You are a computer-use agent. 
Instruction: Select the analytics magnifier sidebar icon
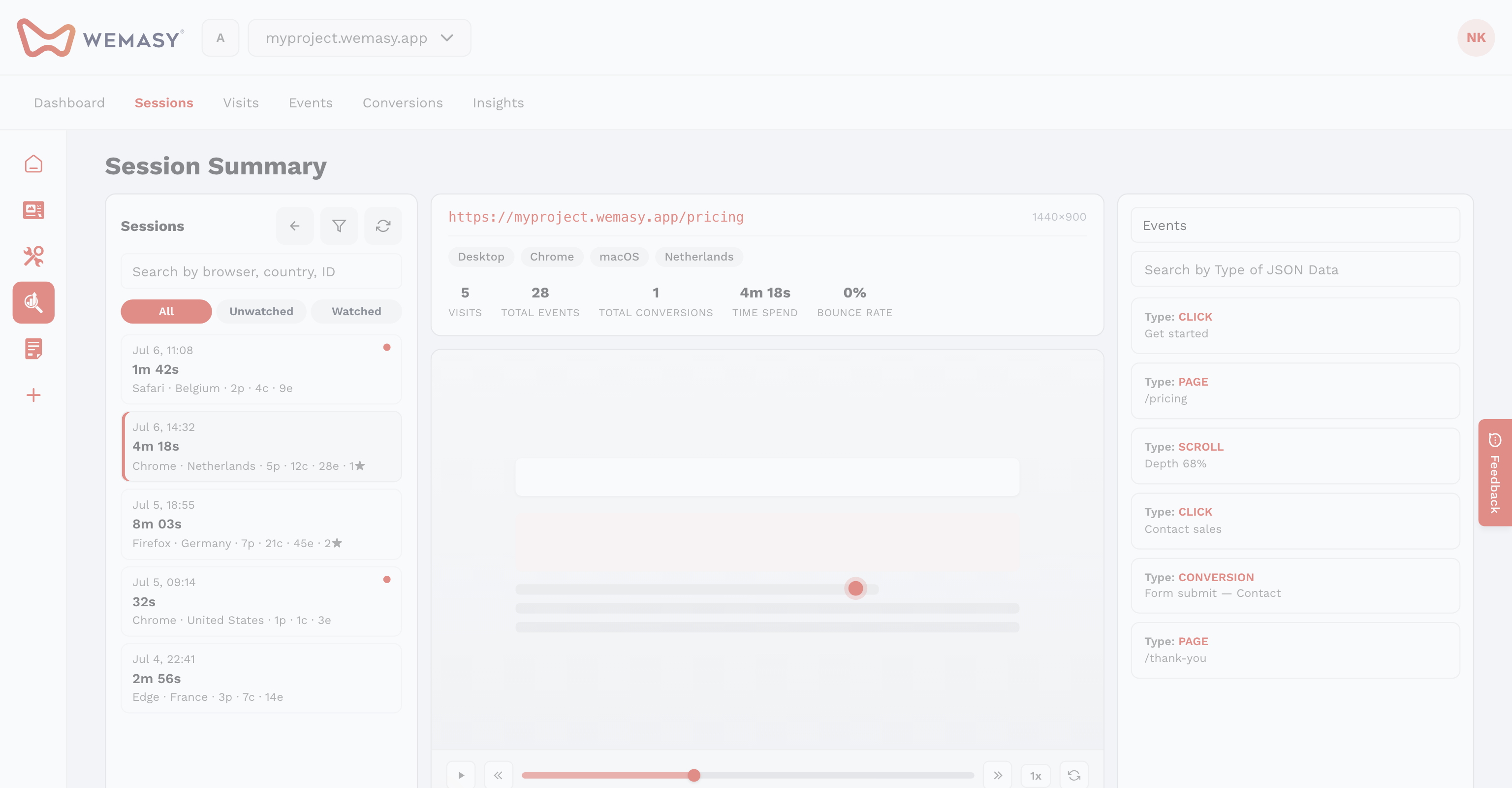pyautogui.click(x=33, y=302)
